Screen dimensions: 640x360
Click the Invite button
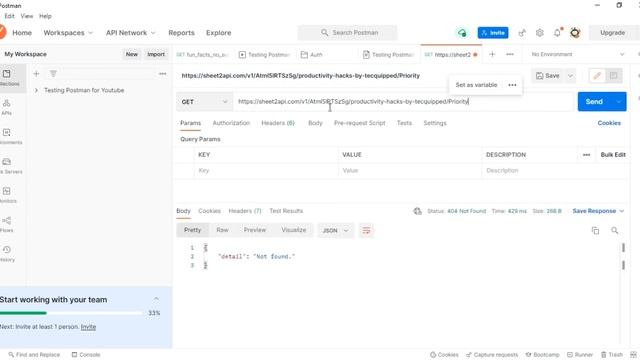[493, 33]
